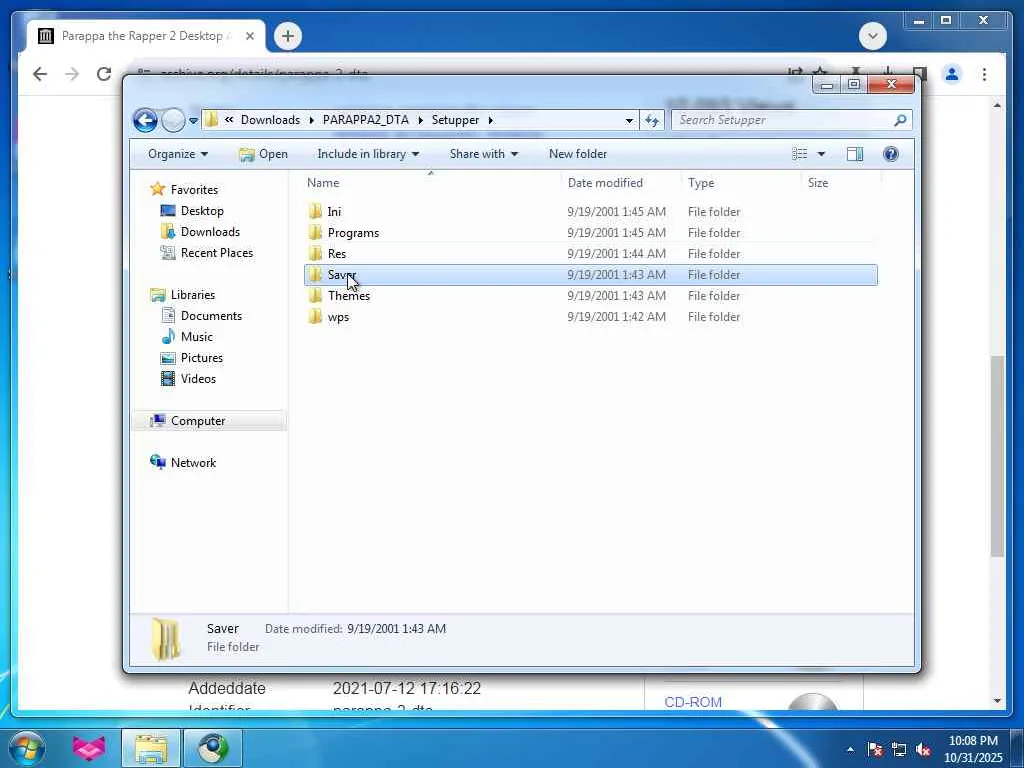Screen dimensions: 1024x768
Task: Open the Organize menu
Action: (178, 154)
